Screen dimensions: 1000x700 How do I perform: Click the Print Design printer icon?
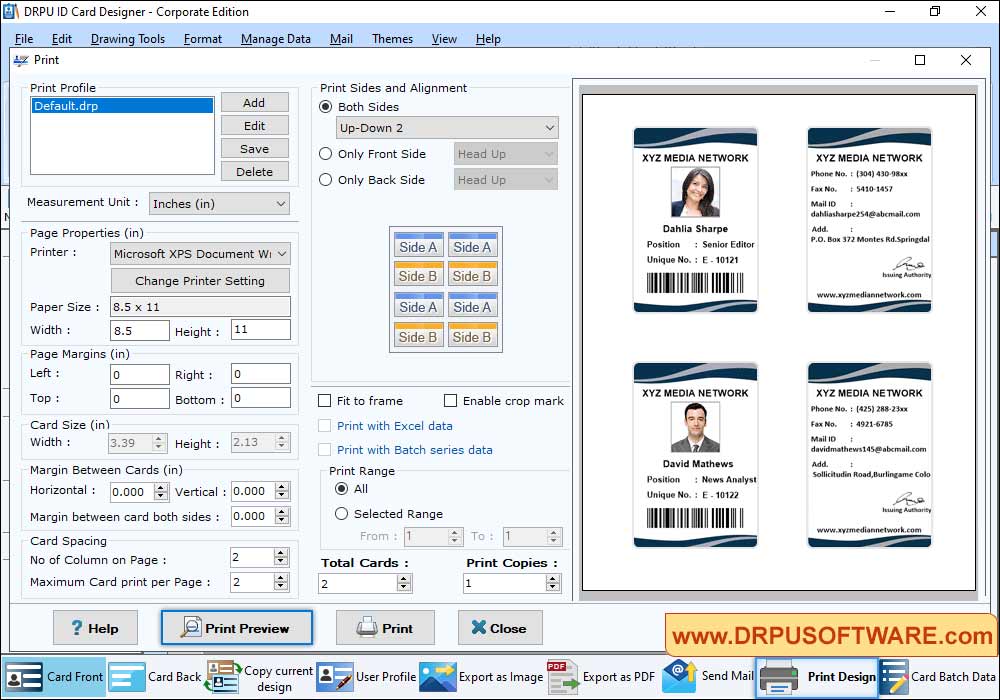[x=779, y=678]
